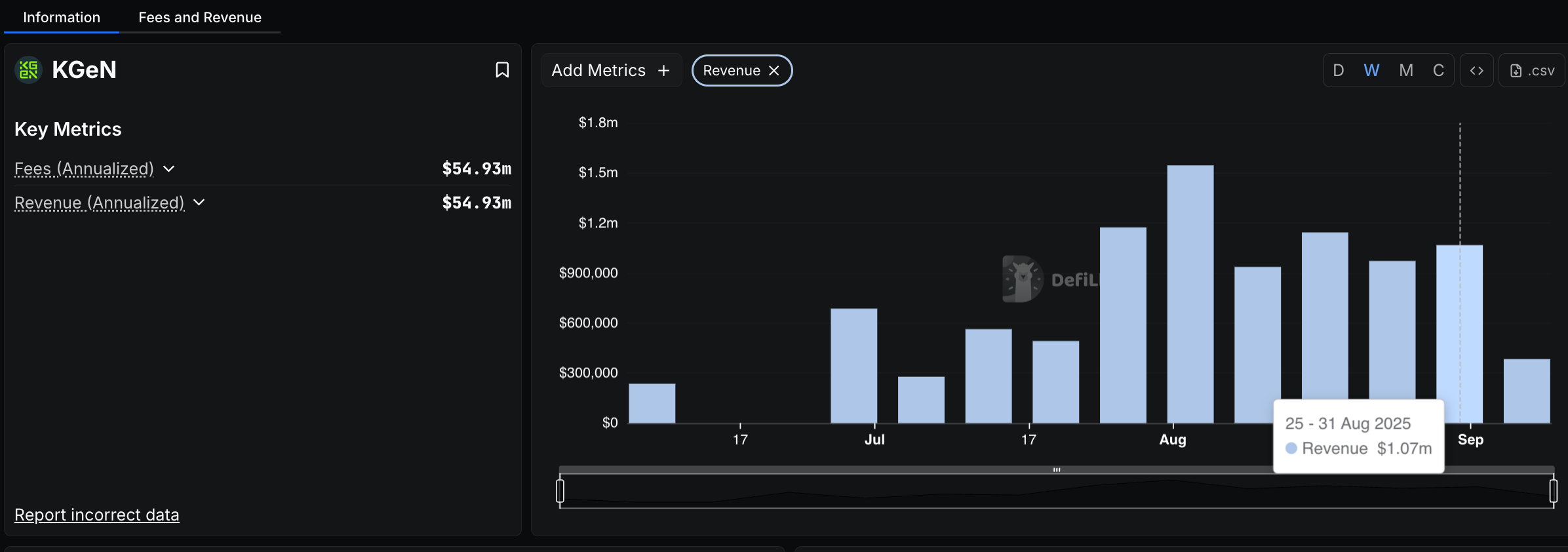Viewport: 1568px width, 552px height.
Task: Expand the Revenue (Annualized) chevron
Action: (199, 203)
